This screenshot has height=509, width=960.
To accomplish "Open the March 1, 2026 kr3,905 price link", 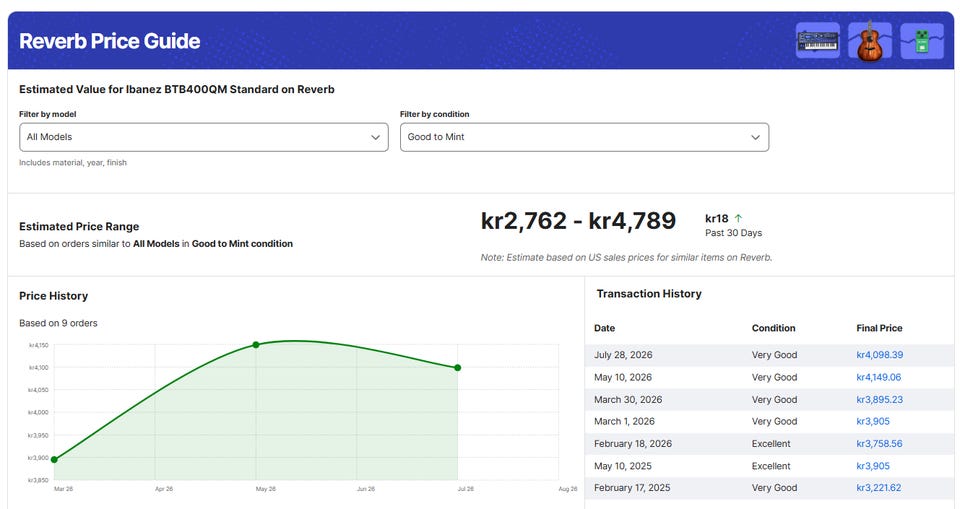I will pyautogui.click(x=873, y=421).
